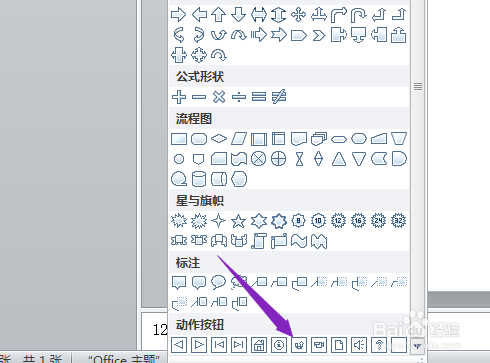Choose the Pentagon arrow shape
This screenshot has width=490, height=363.
(299, 35)
